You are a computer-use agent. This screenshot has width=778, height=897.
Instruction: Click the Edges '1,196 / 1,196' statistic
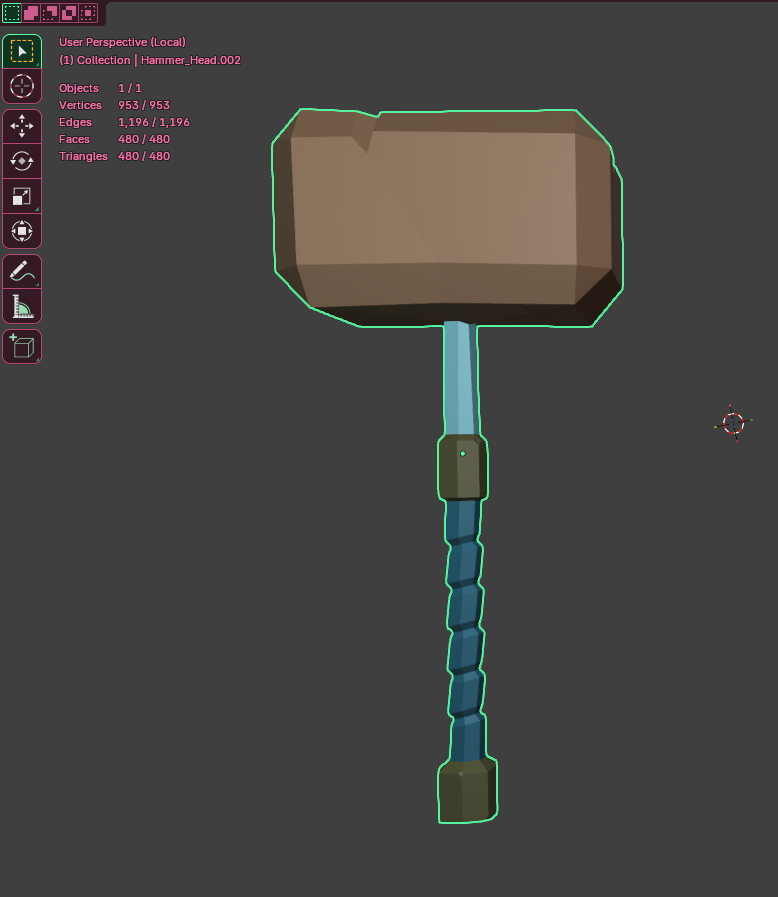(154, 122)
